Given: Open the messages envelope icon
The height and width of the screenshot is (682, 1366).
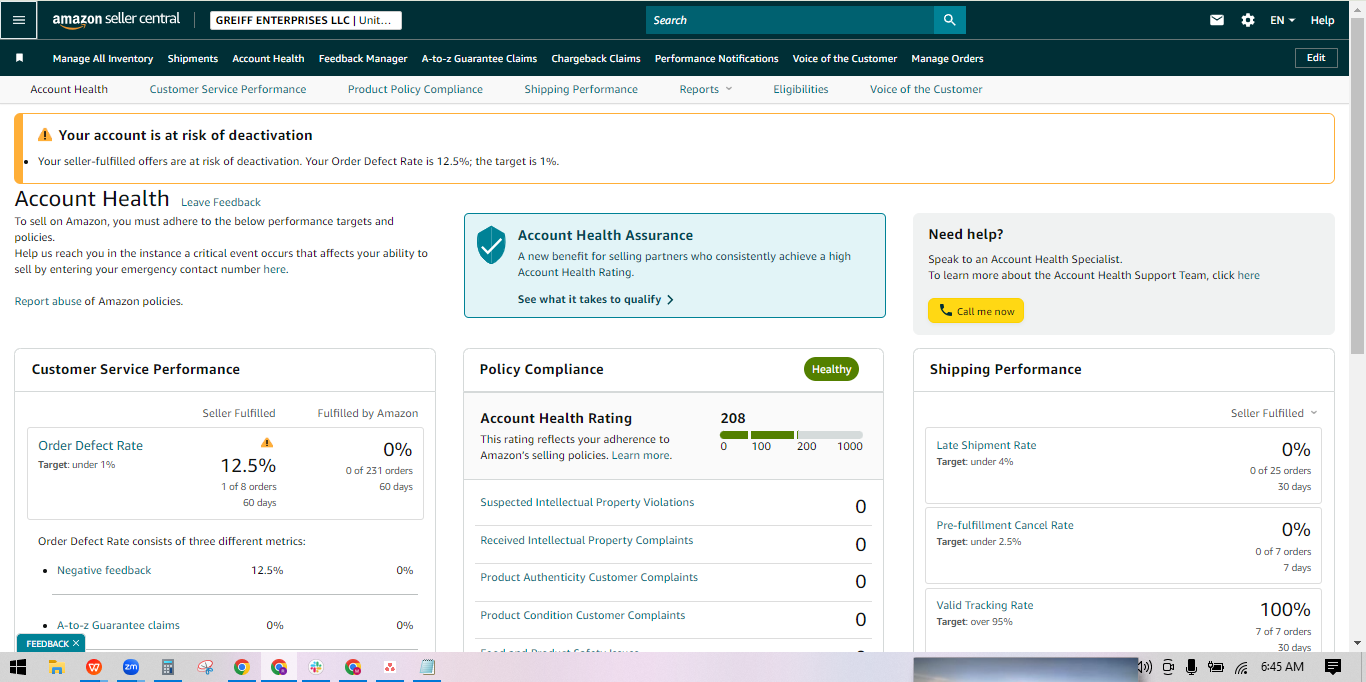Looking at the screenshot, I should click(x=1217, y=20).
